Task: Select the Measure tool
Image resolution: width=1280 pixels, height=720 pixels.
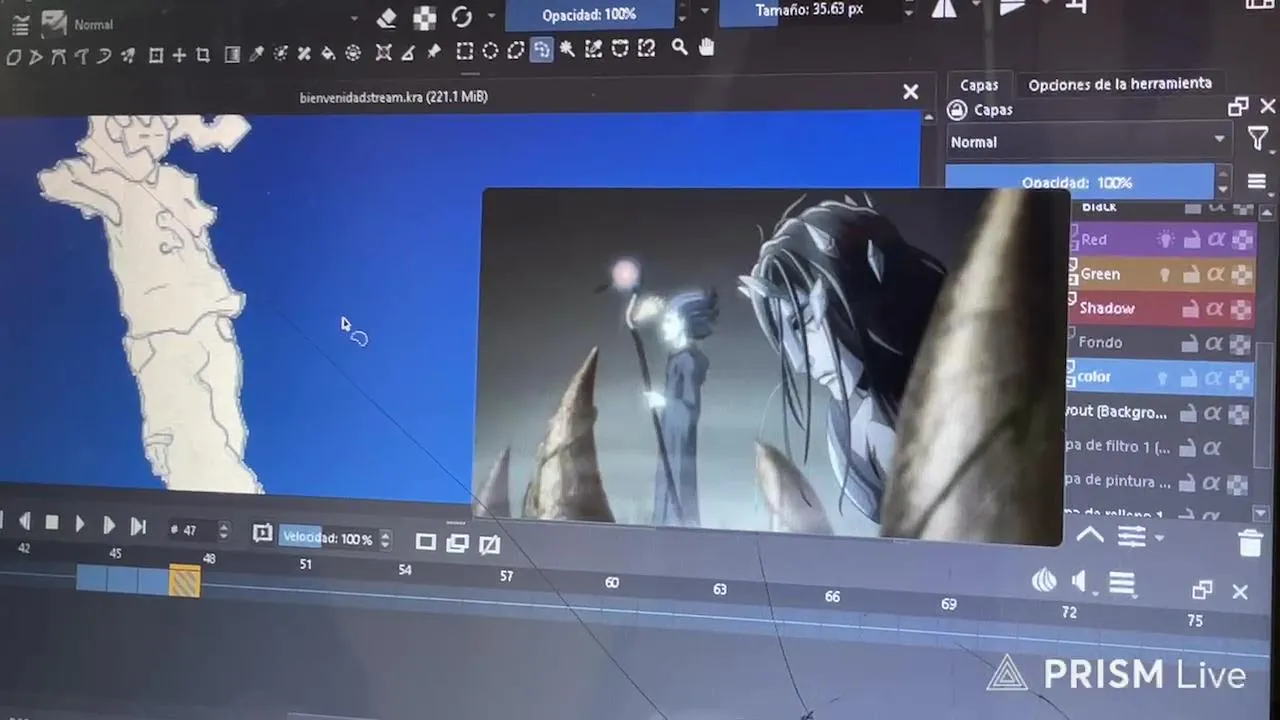Action: [408, 52]
